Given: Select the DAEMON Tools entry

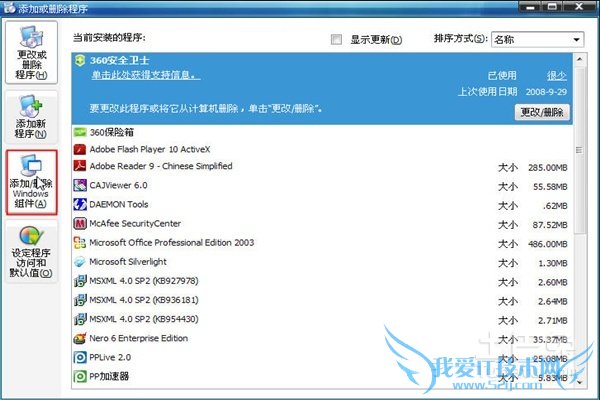Looking at the screenshot, I should (322, 204).
